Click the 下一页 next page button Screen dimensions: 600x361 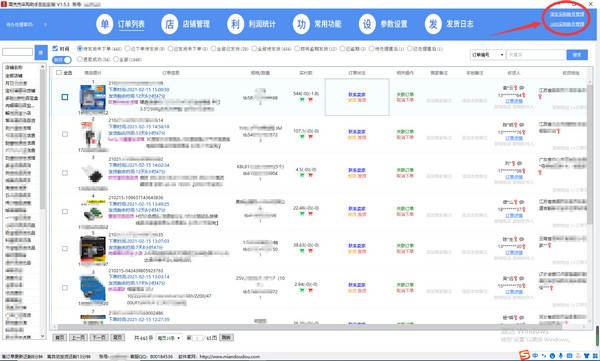(x=99, y=337)
